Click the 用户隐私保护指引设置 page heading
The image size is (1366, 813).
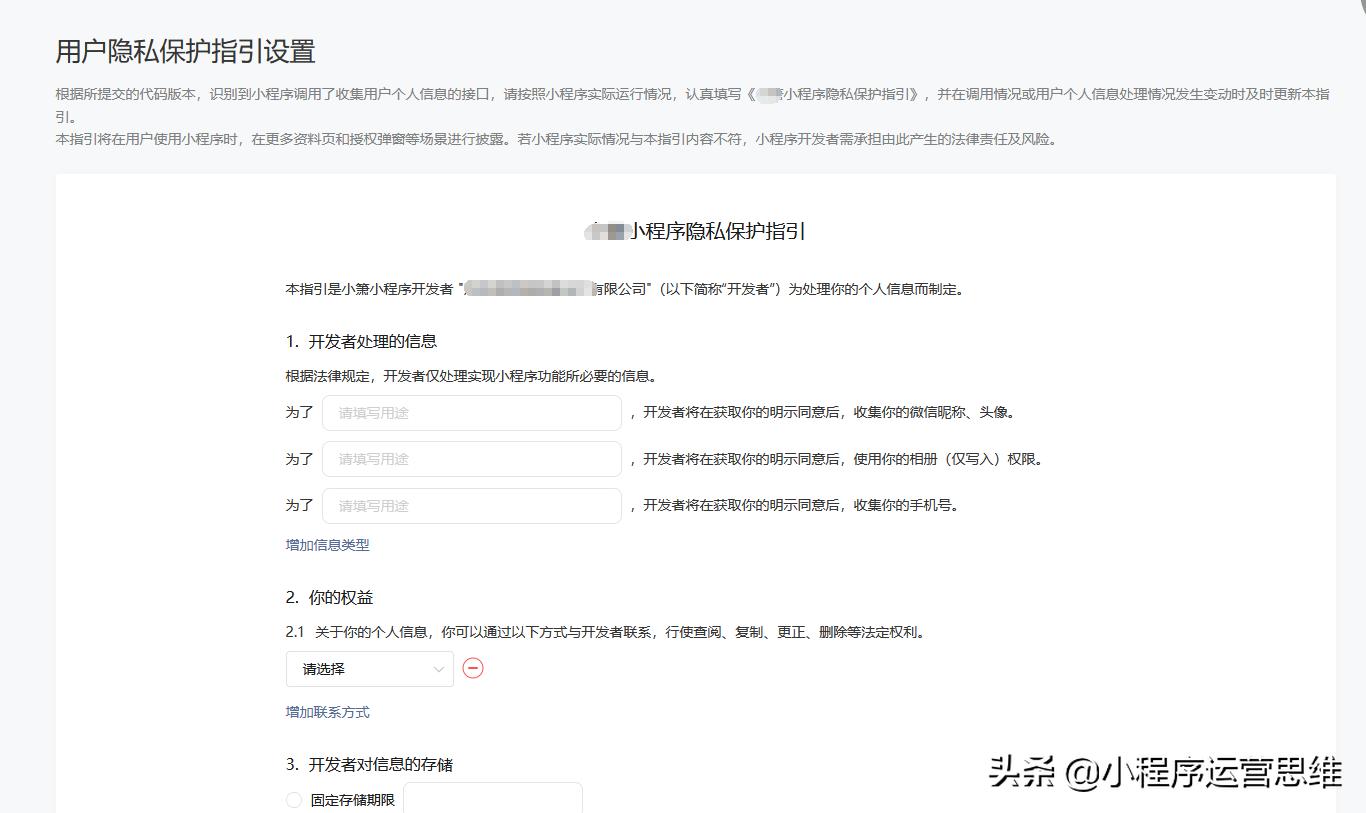click(185, 51)
